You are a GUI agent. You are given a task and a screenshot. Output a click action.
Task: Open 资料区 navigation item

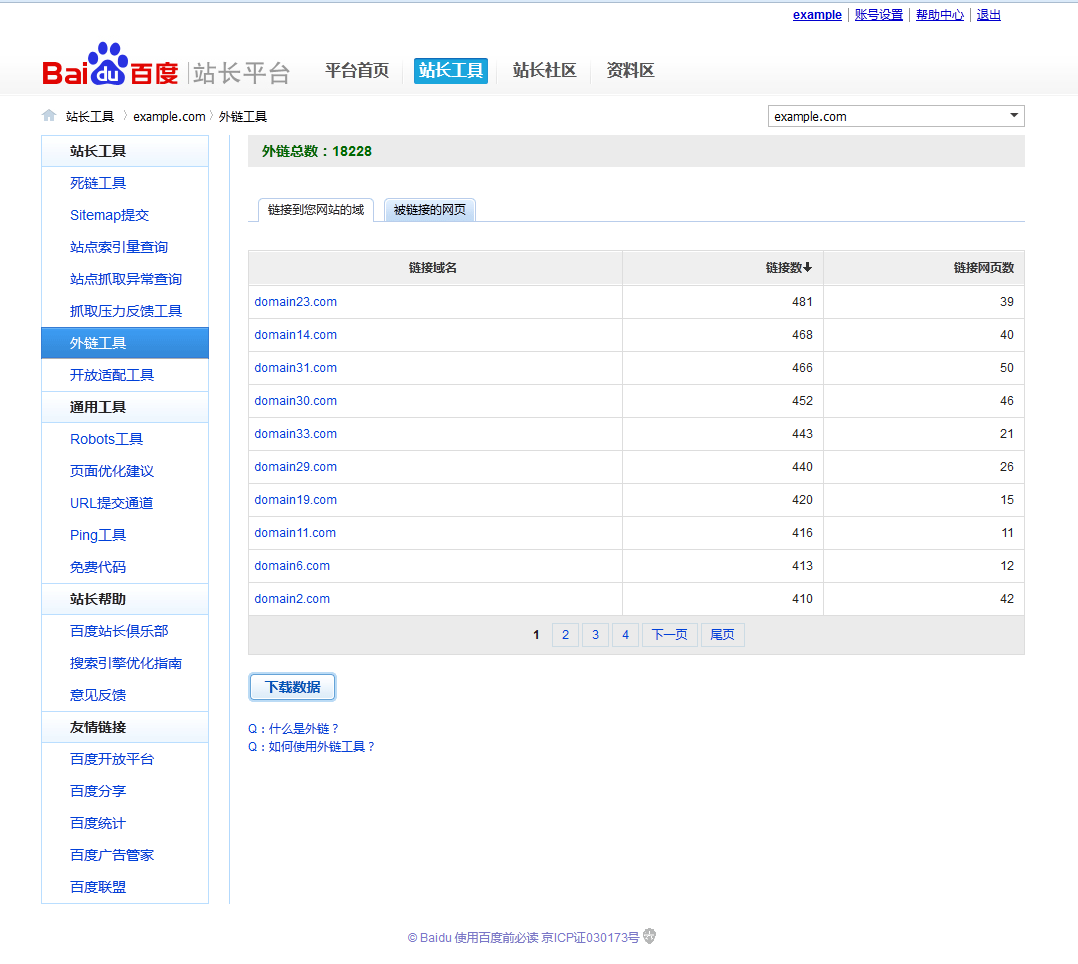[x=630, y=71]
